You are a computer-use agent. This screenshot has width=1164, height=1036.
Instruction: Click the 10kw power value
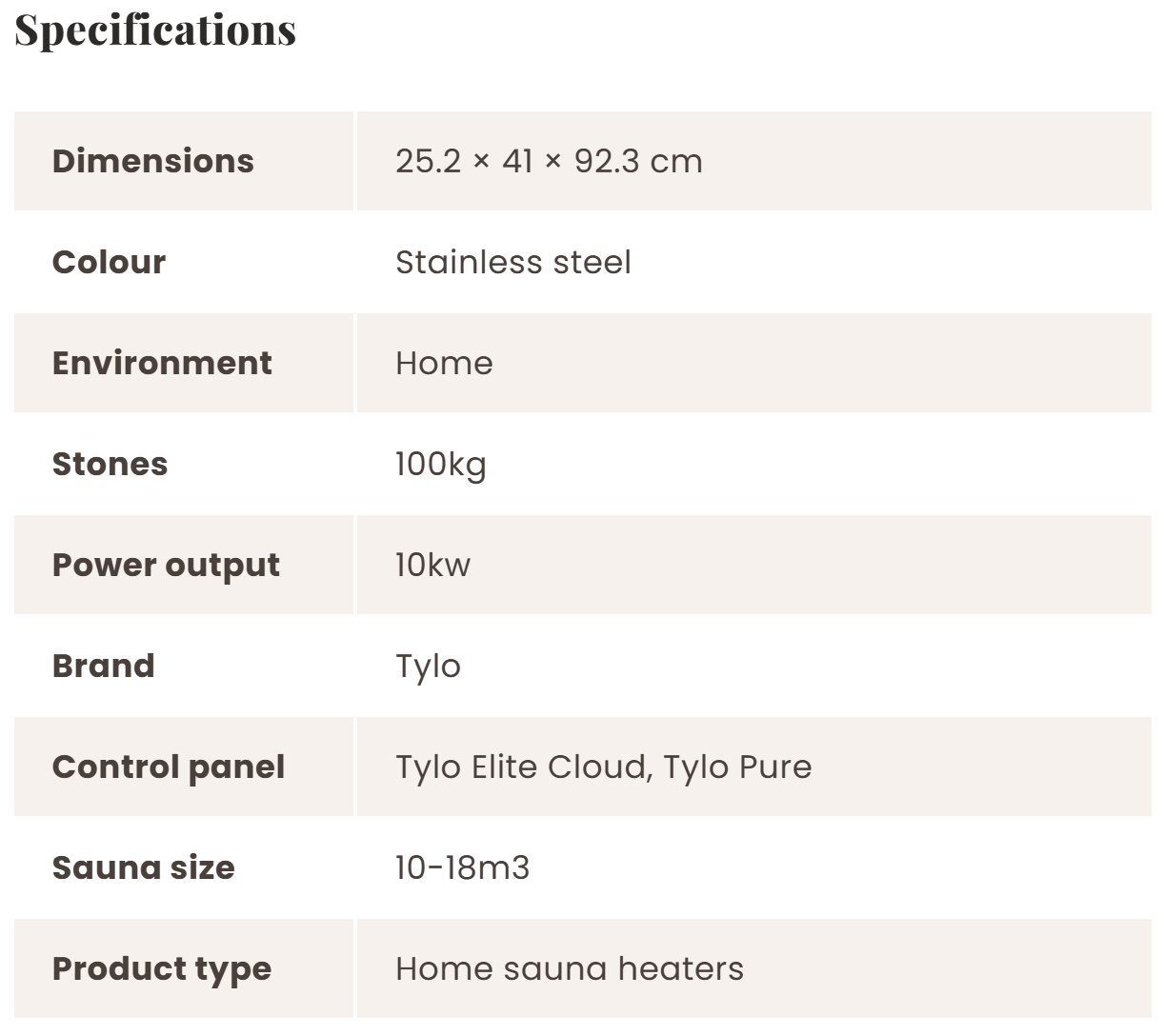pos(432,565)
